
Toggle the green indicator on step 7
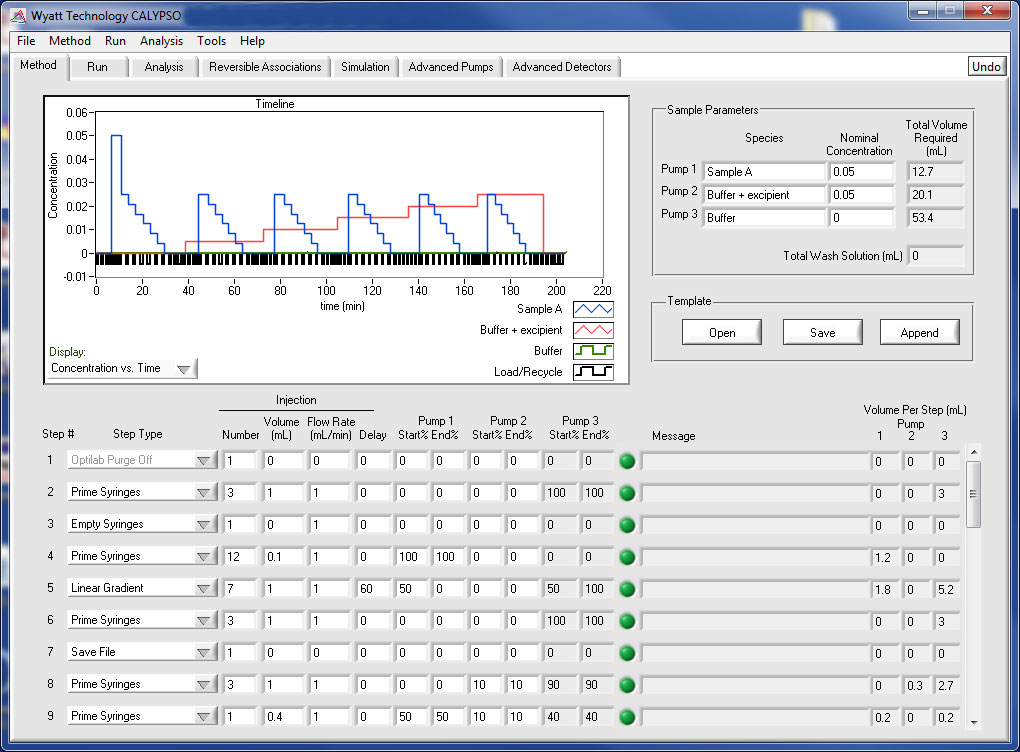(x=627, y=653)
